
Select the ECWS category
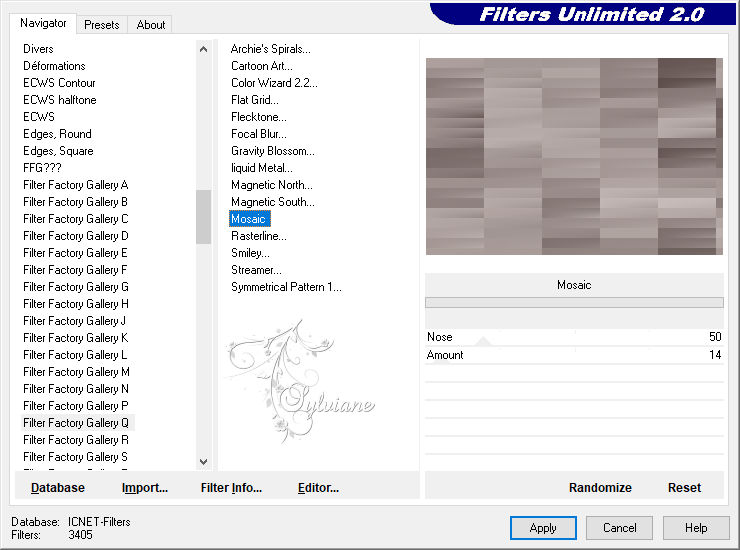(39, 117)
